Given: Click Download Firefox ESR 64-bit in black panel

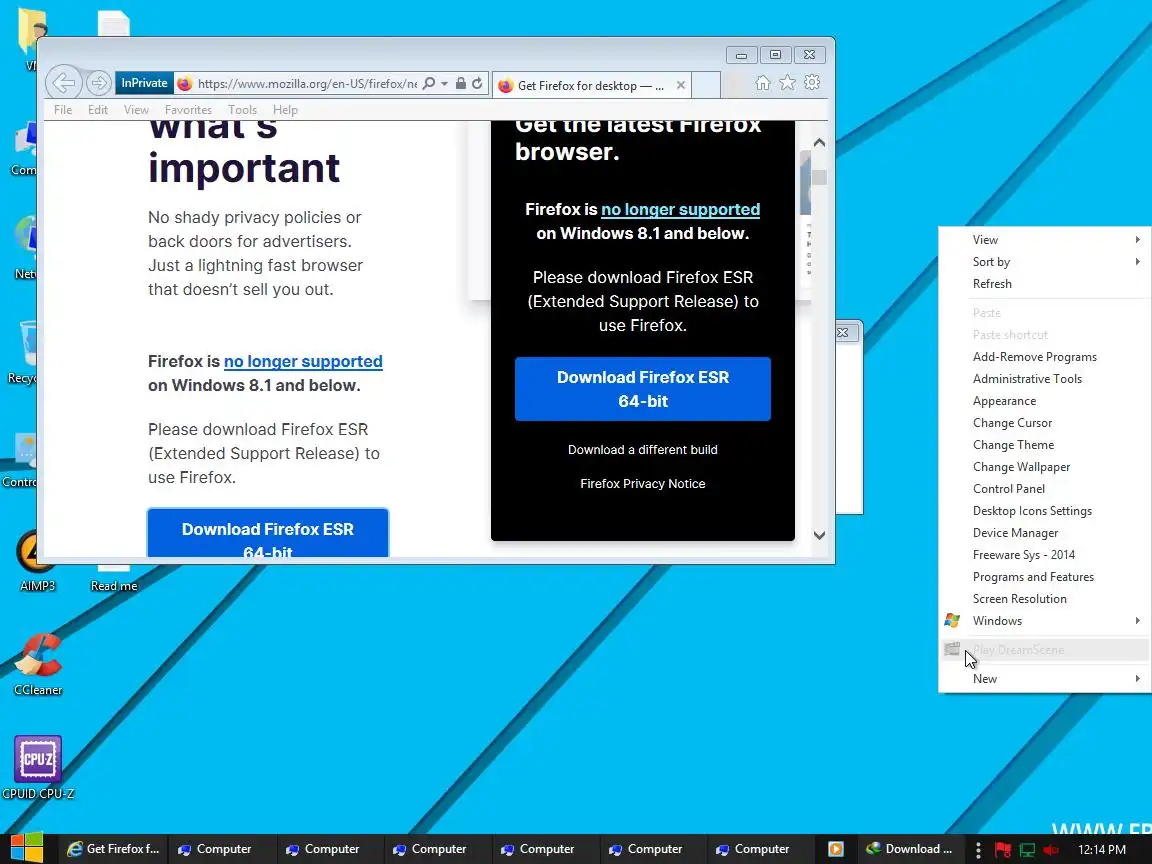Looking at the screenshot, I should click(642, 389).
